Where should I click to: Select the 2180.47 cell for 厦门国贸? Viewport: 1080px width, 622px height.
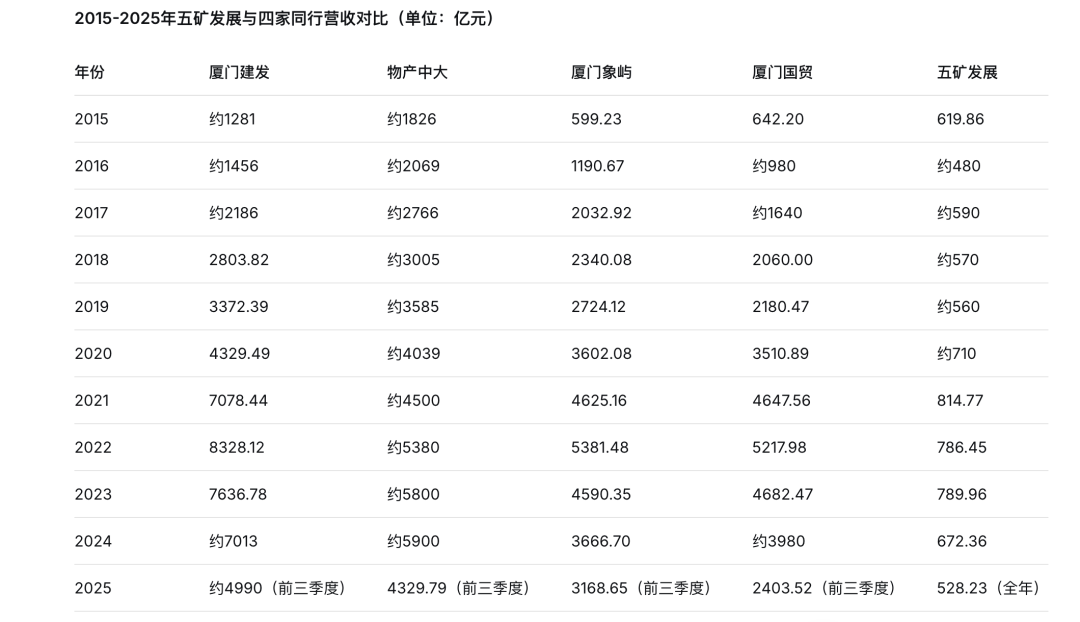click(x=781, y=307)
